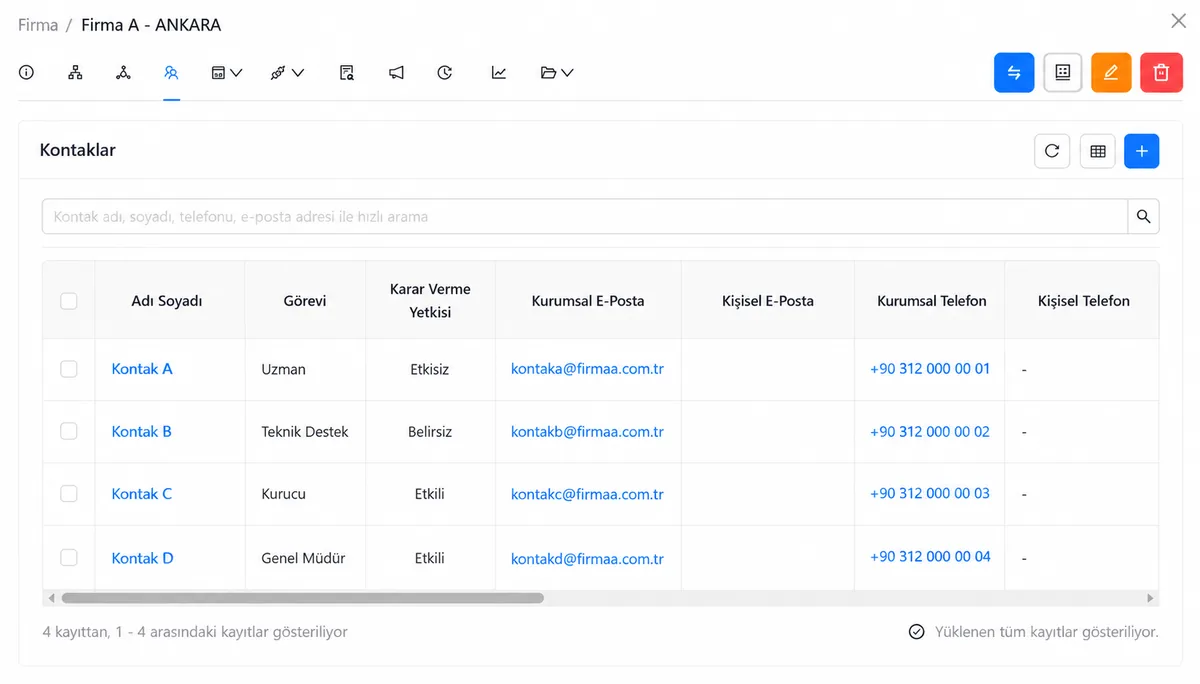Open the document search tab icon
The height and width of the screenshot is (684, 1200).
point(347,72)
